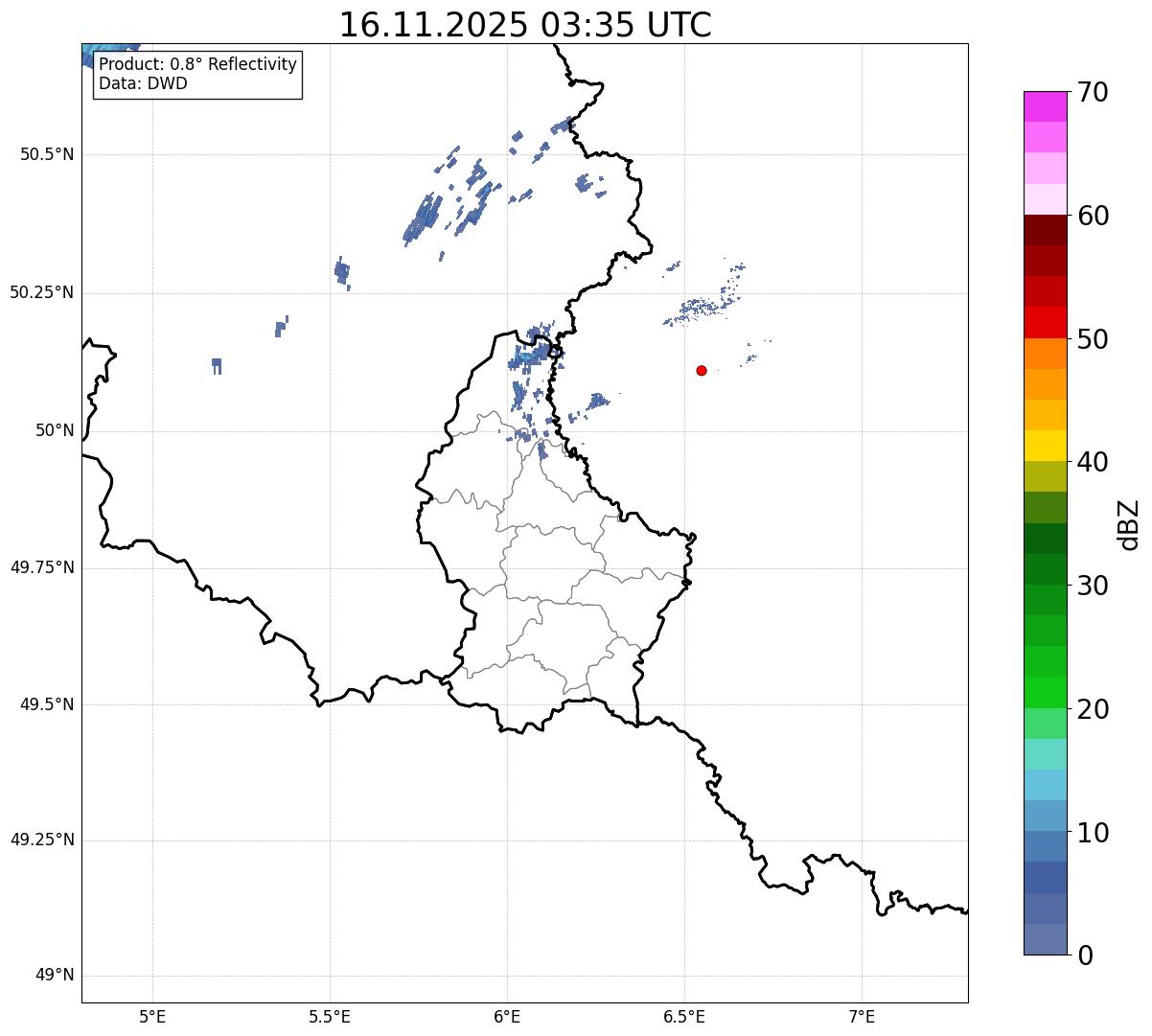Click the 5.5°E longitude label

click(330, 1017)
